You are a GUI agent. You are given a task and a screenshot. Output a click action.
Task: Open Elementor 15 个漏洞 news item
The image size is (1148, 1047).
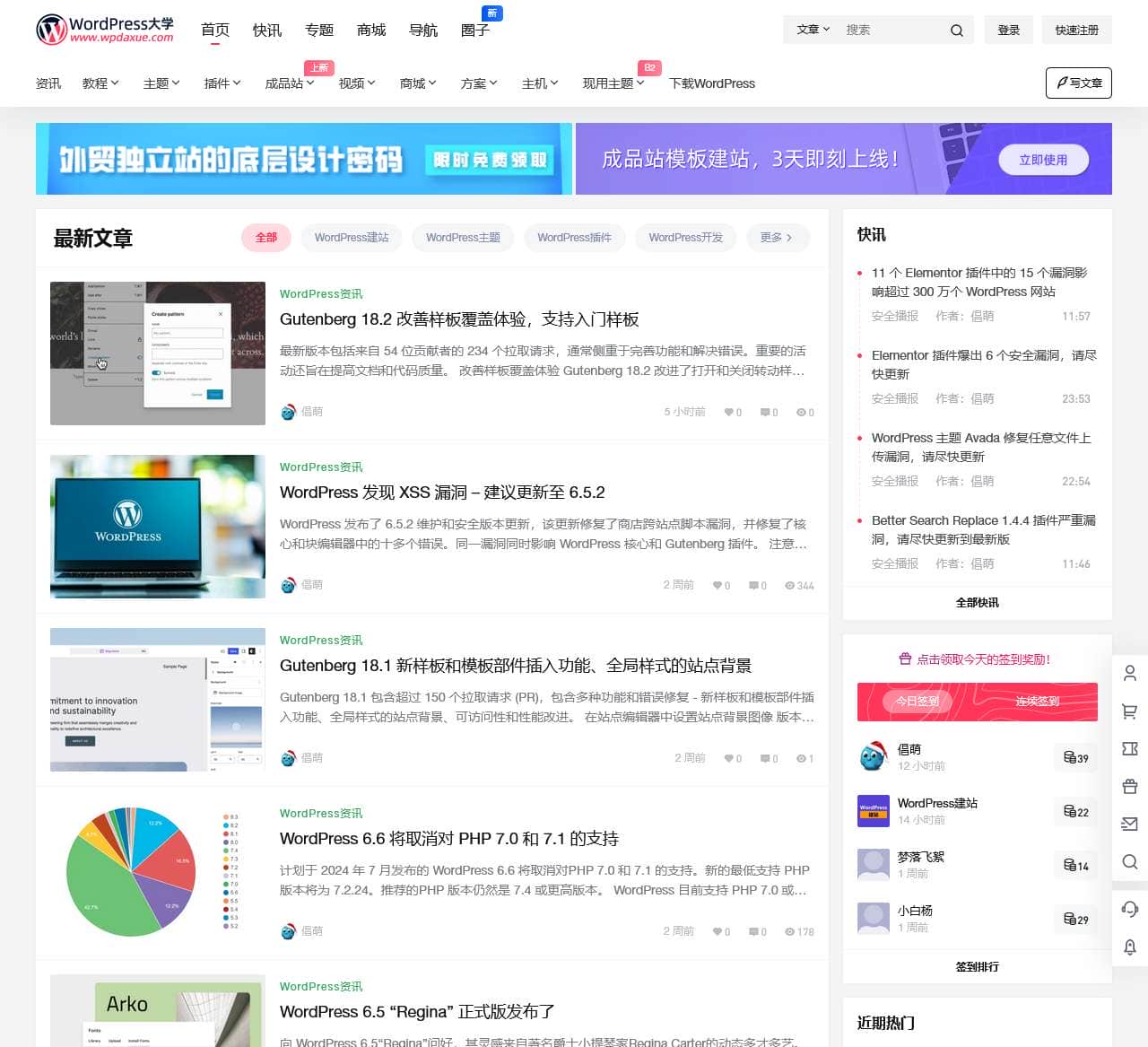click(x=979, y=282)
